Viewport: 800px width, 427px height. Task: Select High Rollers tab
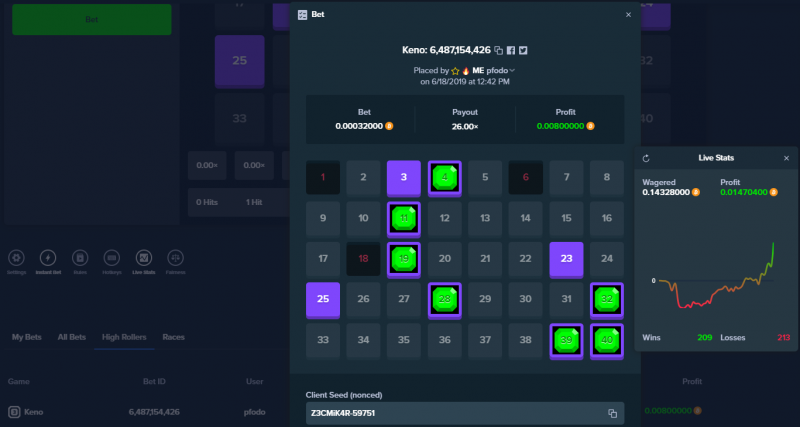124,337
